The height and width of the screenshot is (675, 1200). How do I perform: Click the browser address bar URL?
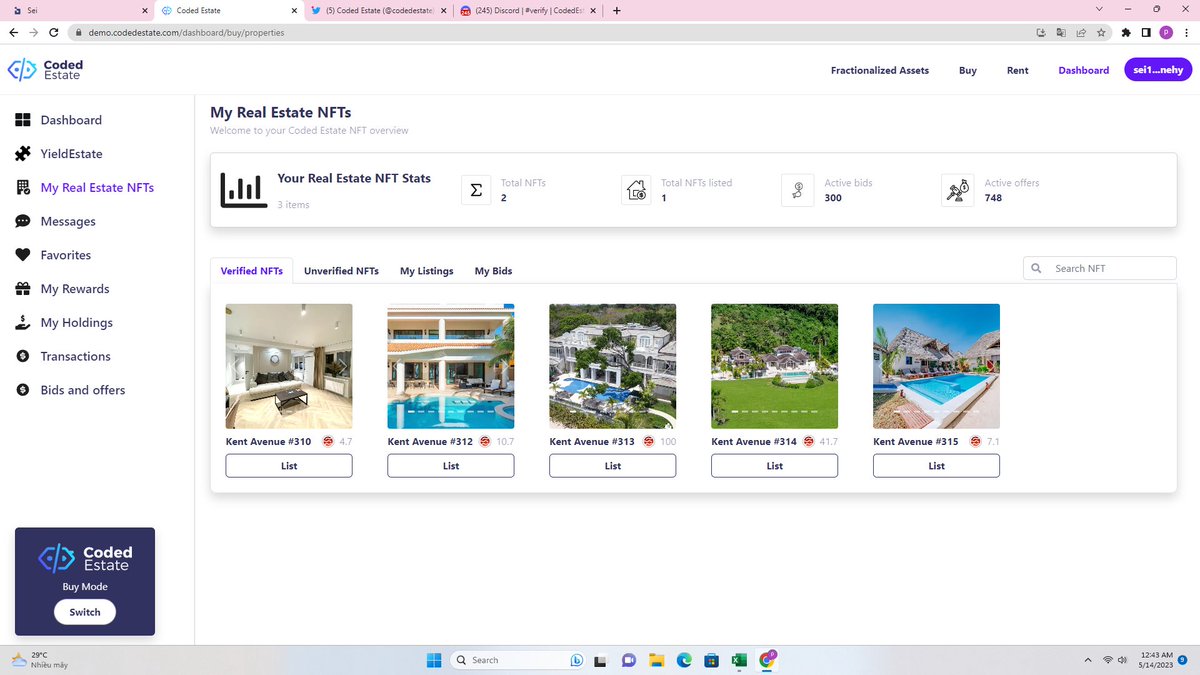coord(186,32)
